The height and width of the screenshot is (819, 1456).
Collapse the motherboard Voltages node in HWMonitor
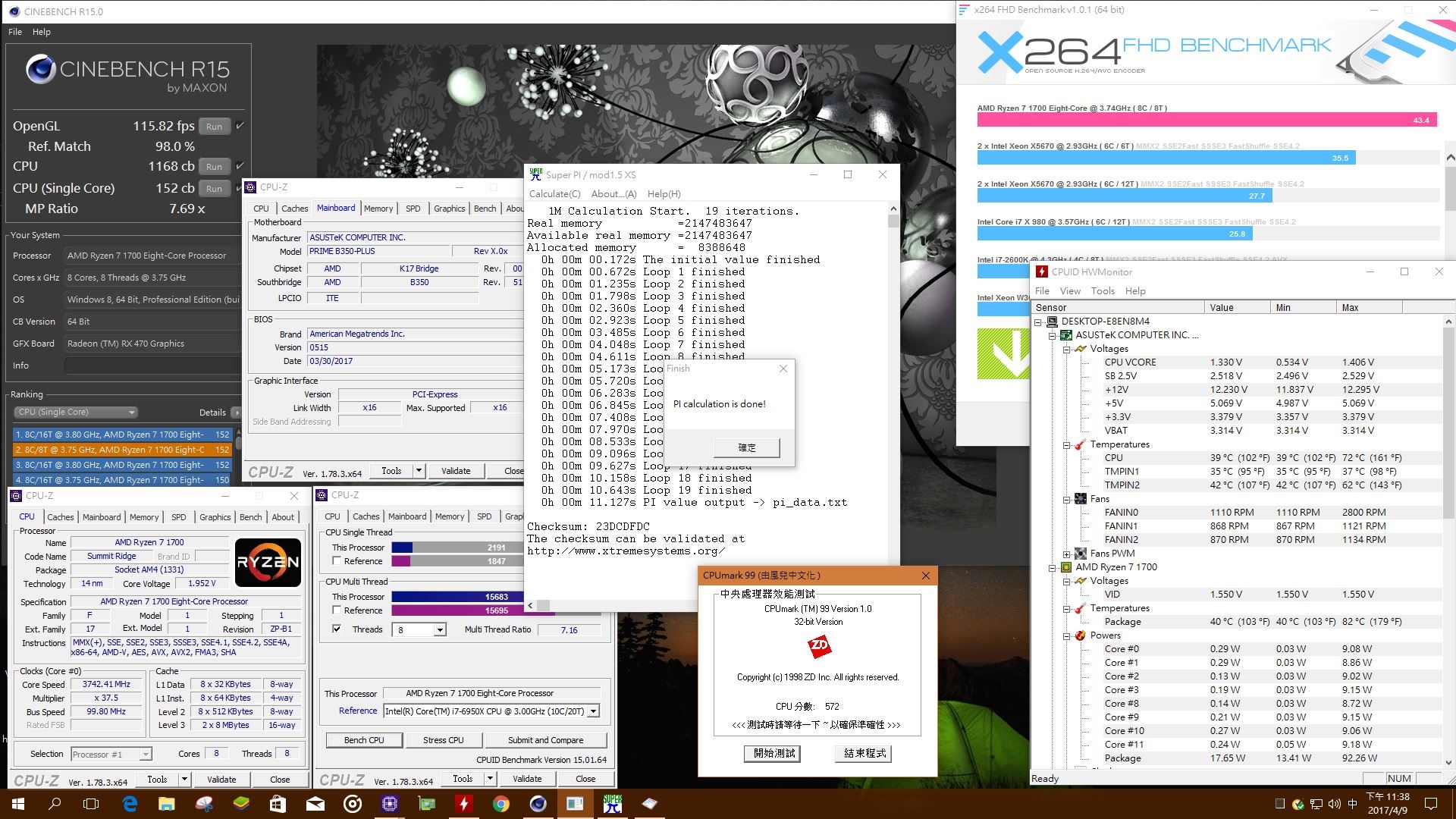pos(1066,349)
